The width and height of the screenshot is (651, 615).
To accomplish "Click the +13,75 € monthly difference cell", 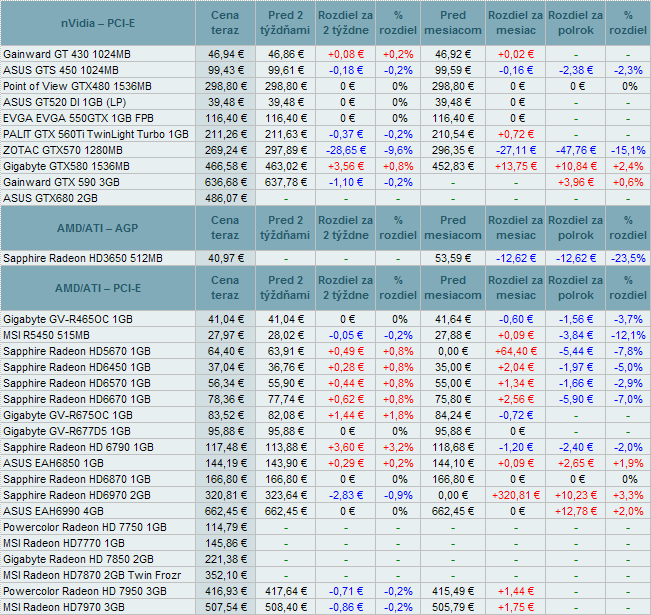I will 516,166.
